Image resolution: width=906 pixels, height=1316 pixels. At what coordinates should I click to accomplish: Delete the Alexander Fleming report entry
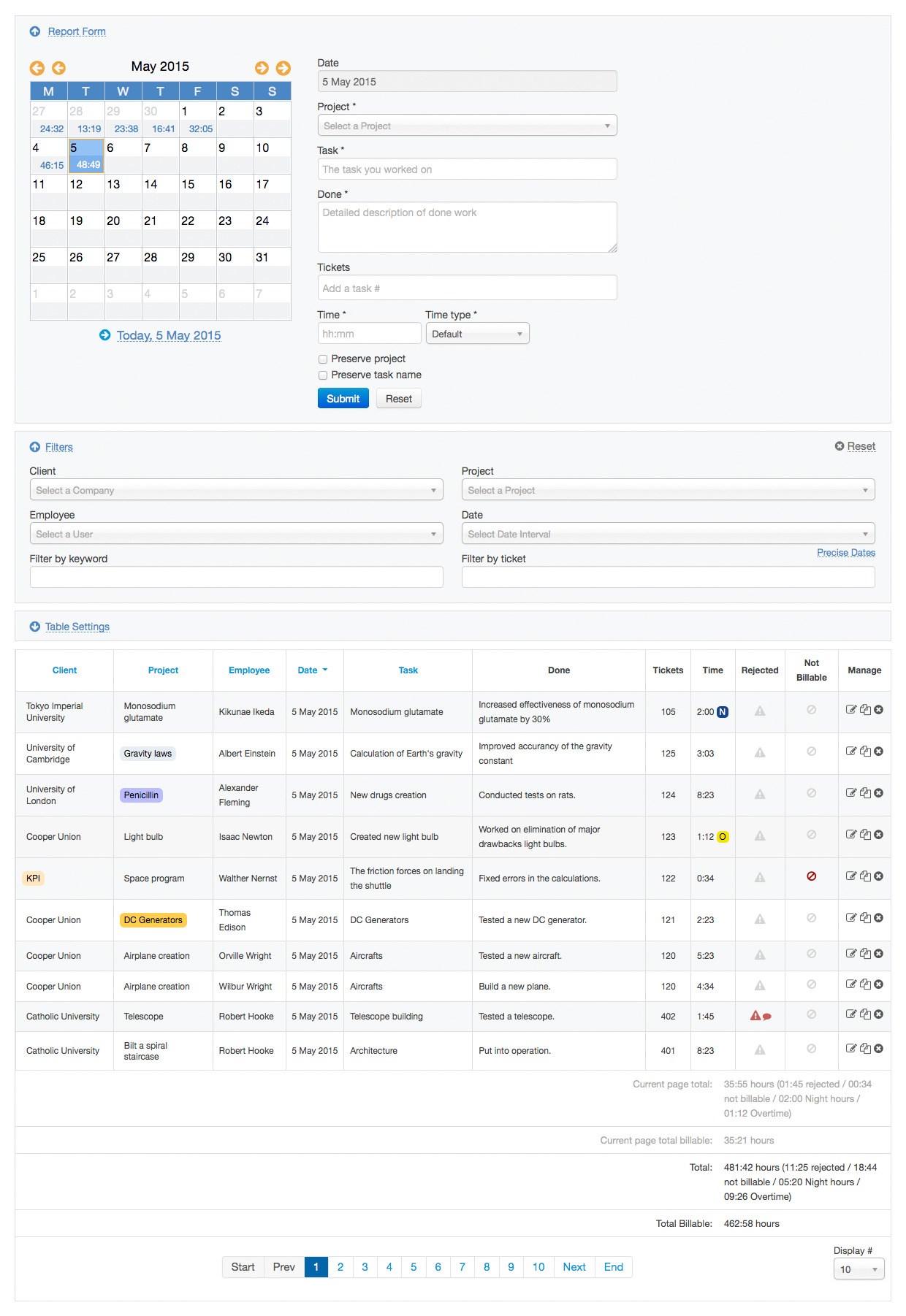click(879, 793)
